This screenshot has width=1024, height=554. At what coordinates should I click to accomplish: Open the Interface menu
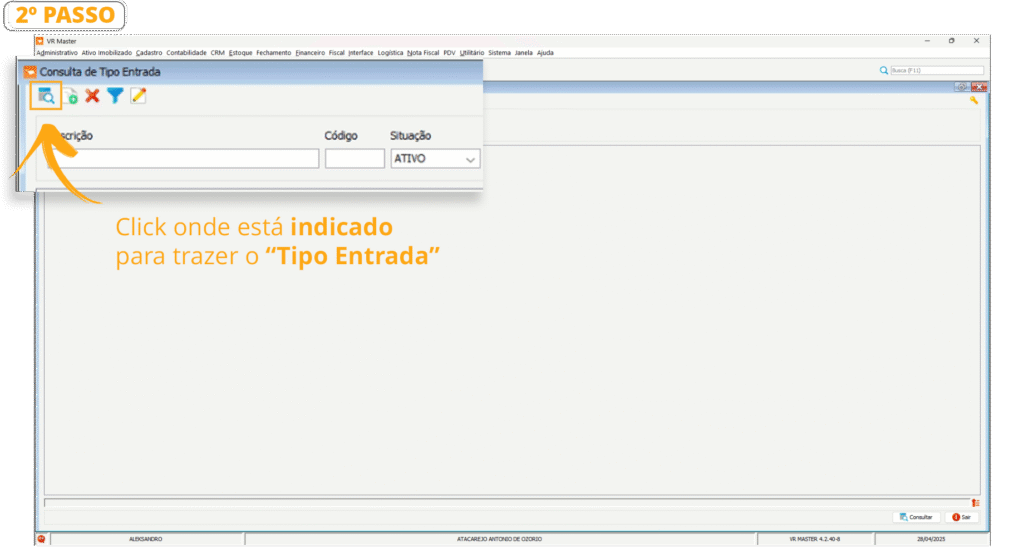(360, 53)
